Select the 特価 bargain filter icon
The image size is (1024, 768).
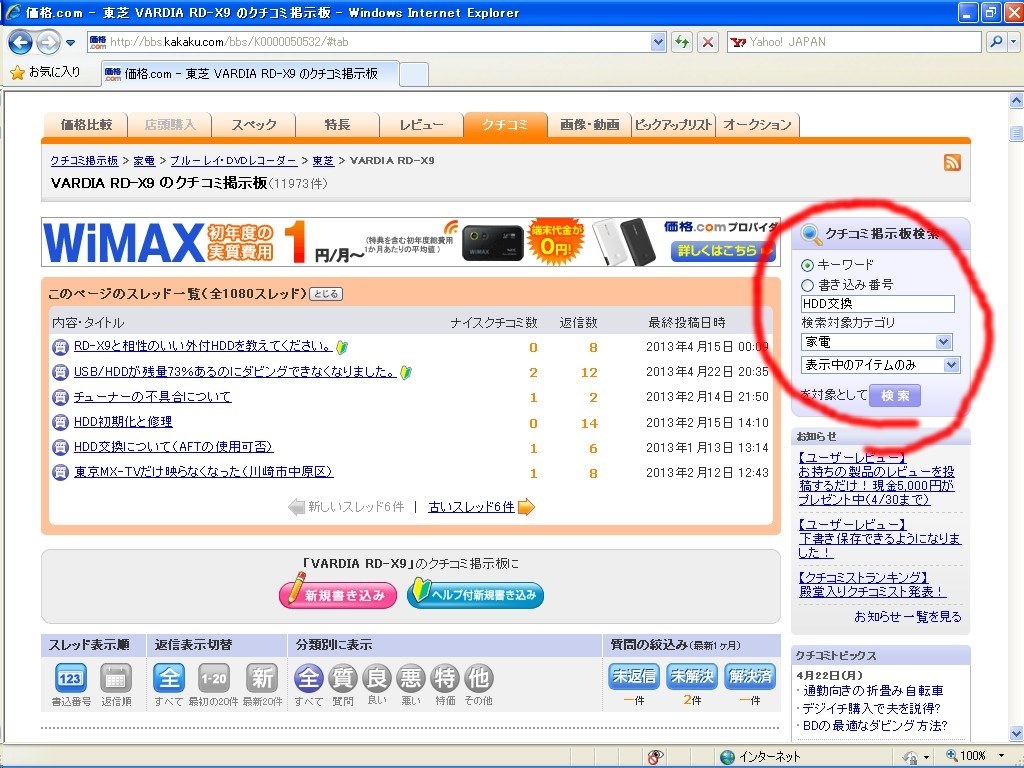tap(444, 678)
